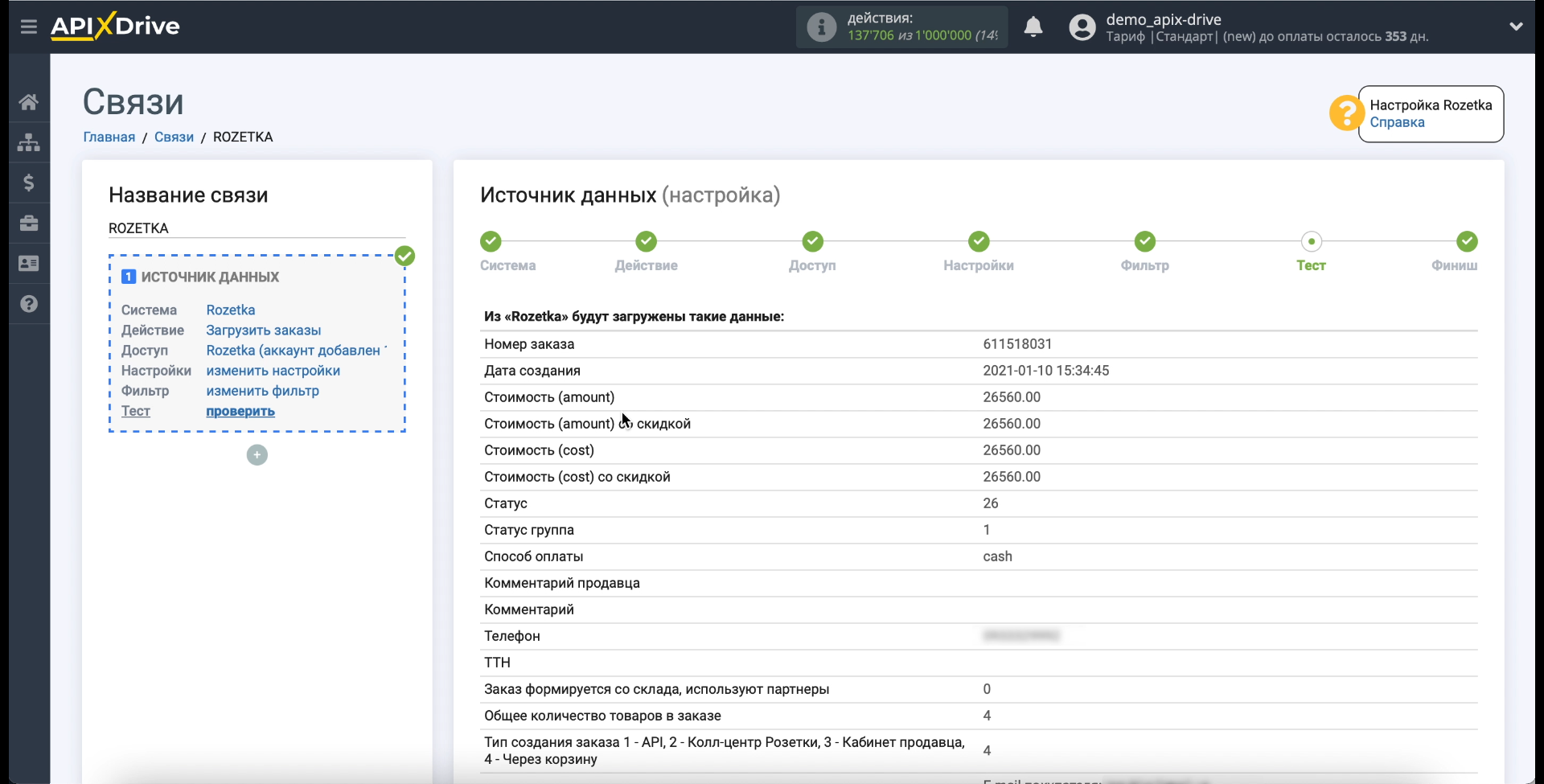Go to Связи breadcrumb
This screenshot has width=1544, height=784.
(x=174, y=137)
